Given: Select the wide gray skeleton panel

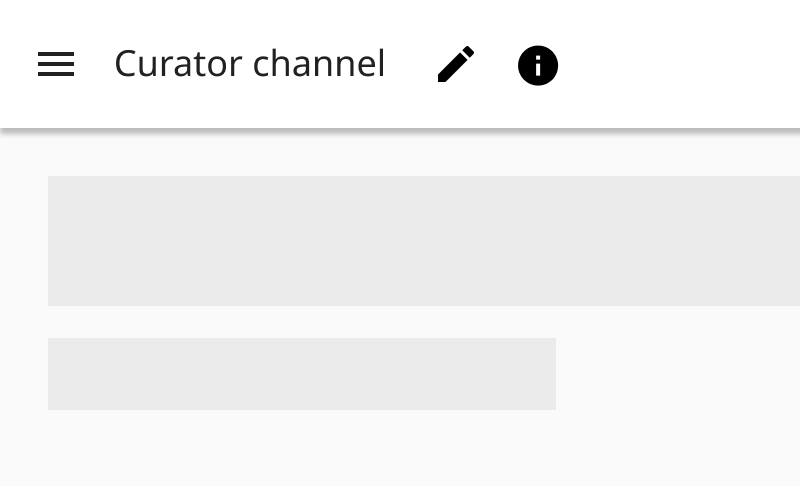Looking at the screenshot, I should click(x=424, y=241).
